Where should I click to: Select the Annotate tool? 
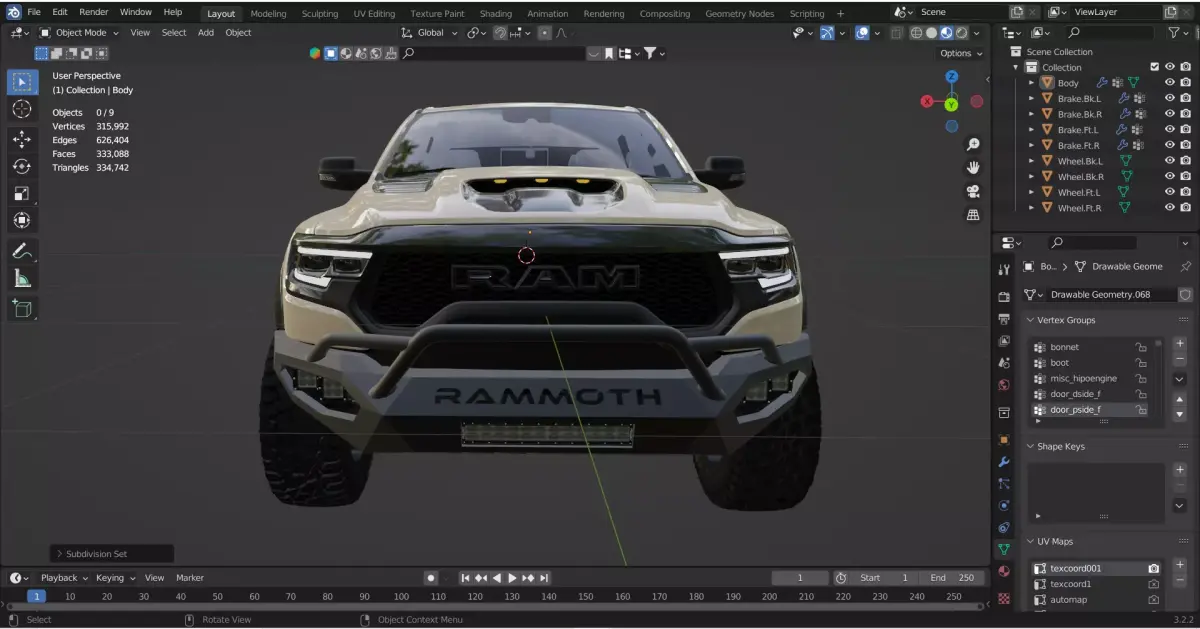(22, 250)
